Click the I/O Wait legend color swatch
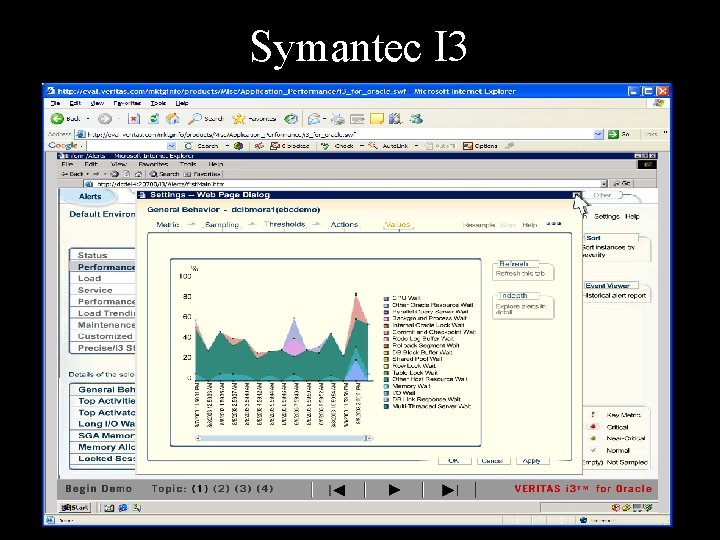Viewport: 720px width, 540px height. 386,393
